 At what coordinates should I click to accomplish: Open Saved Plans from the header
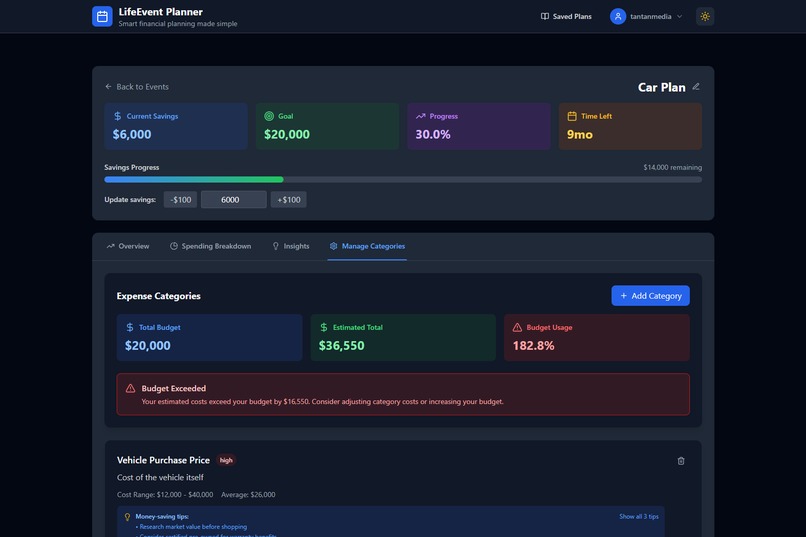coord(566,16)
